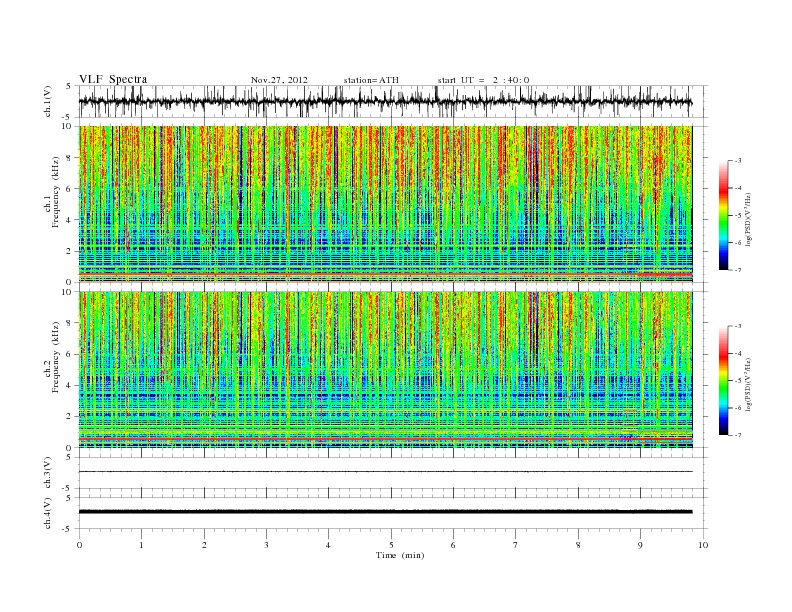Click the 'ch.3(V)' axis label
This screenshot has width=792, height=612.
47,473
